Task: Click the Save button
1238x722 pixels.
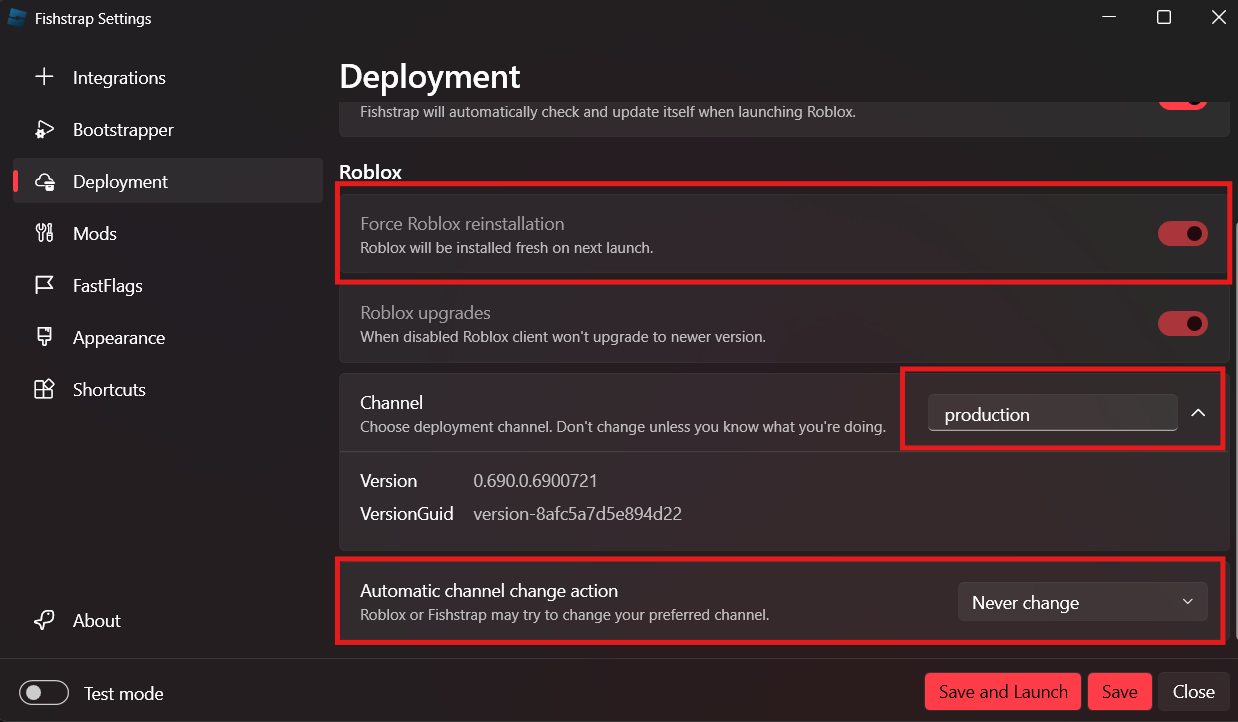Action: point(1120,691)
